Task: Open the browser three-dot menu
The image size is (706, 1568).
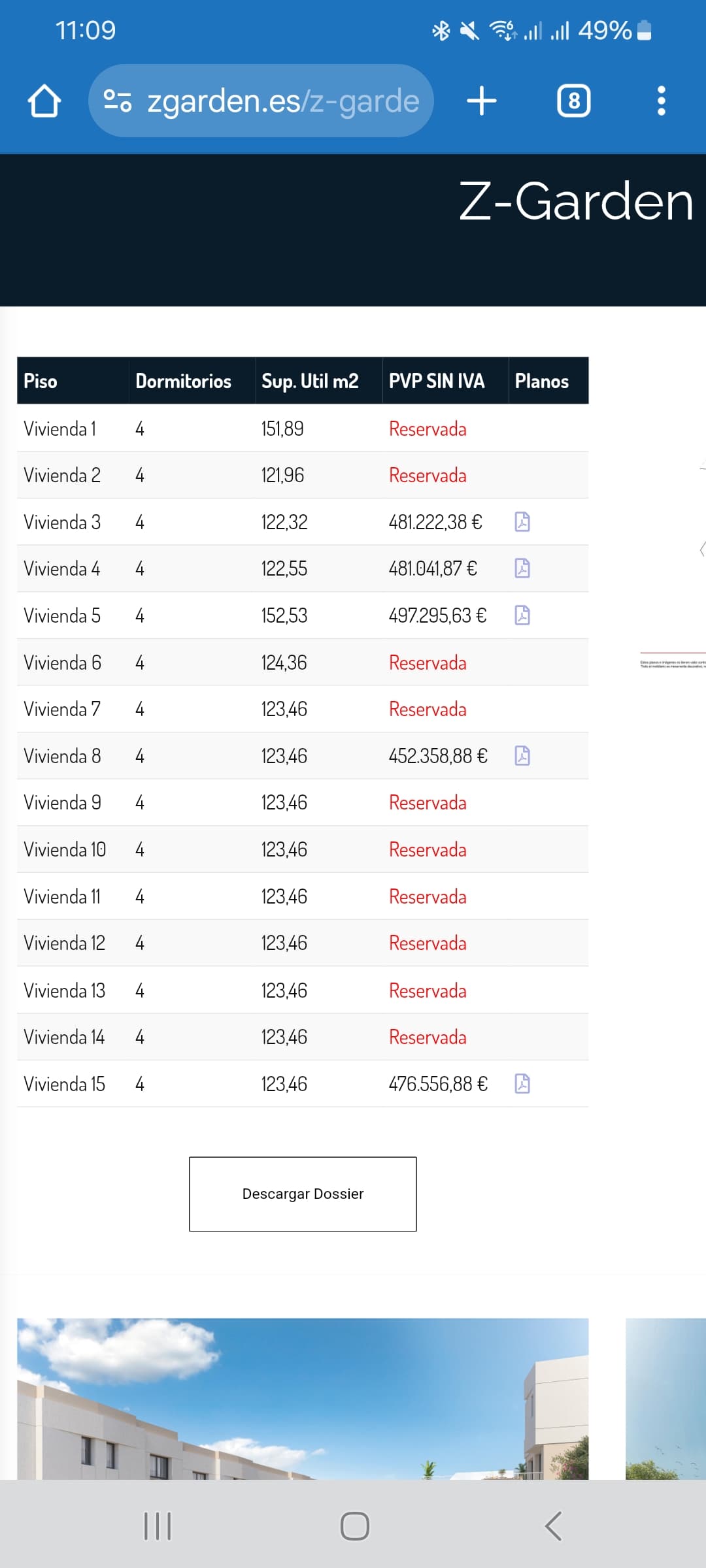Action: [661, 101]
